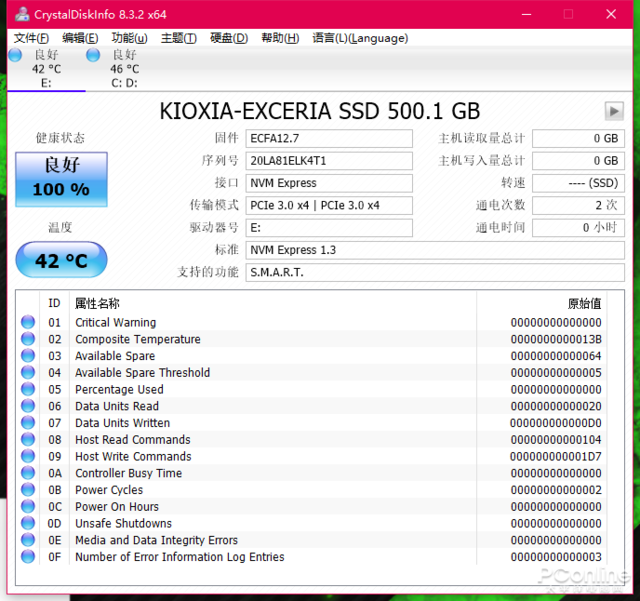
Task: Click the host reads total 0 GB field
Action: click(x=578, y=138)
